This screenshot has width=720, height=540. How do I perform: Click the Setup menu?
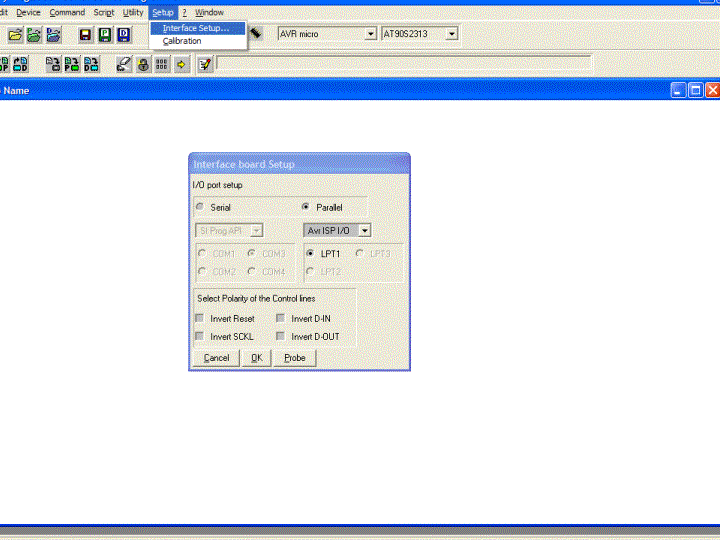pos(163,12)
